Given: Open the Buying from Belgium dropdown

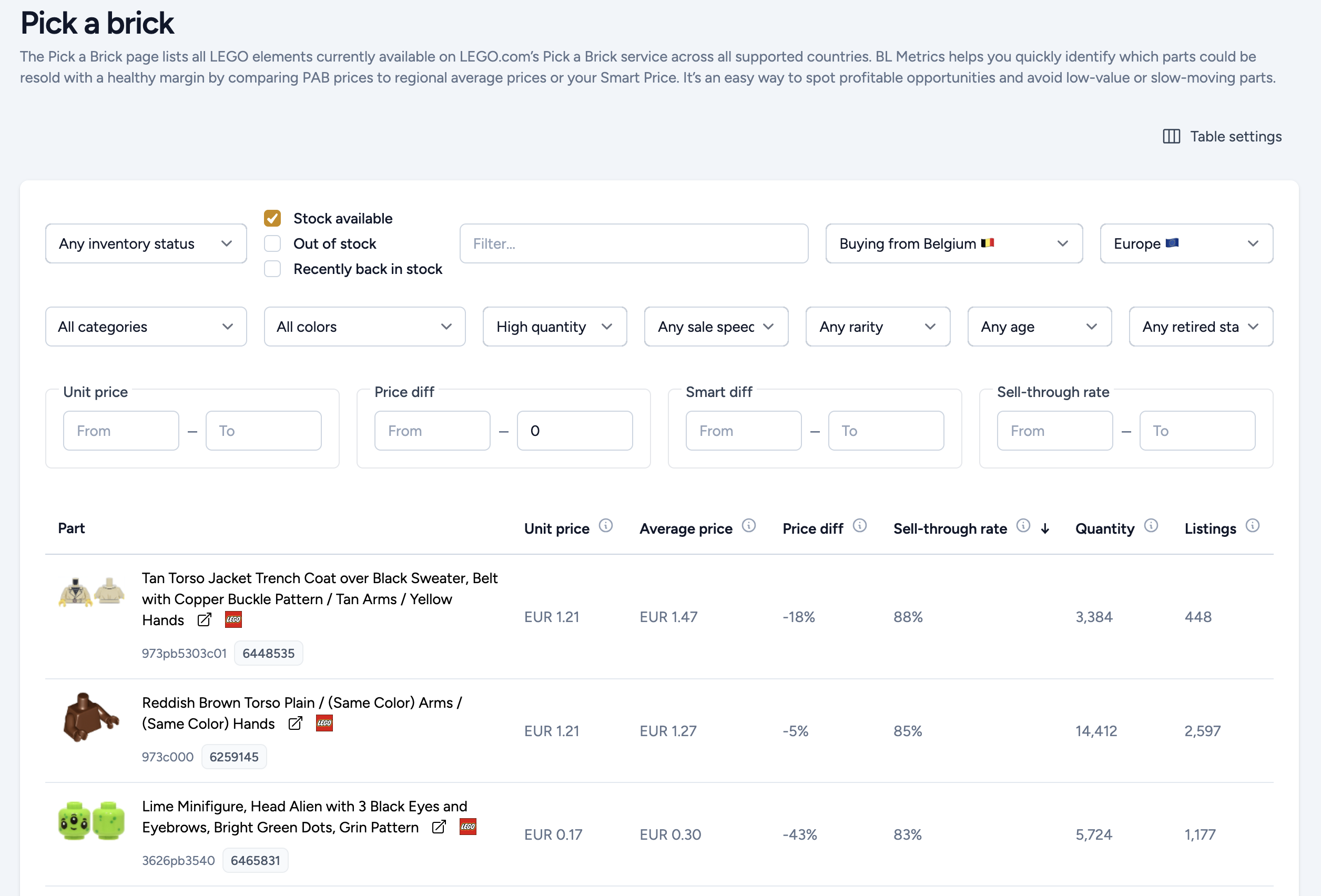Looking at the screenshot, I should [x=954, y=243].
